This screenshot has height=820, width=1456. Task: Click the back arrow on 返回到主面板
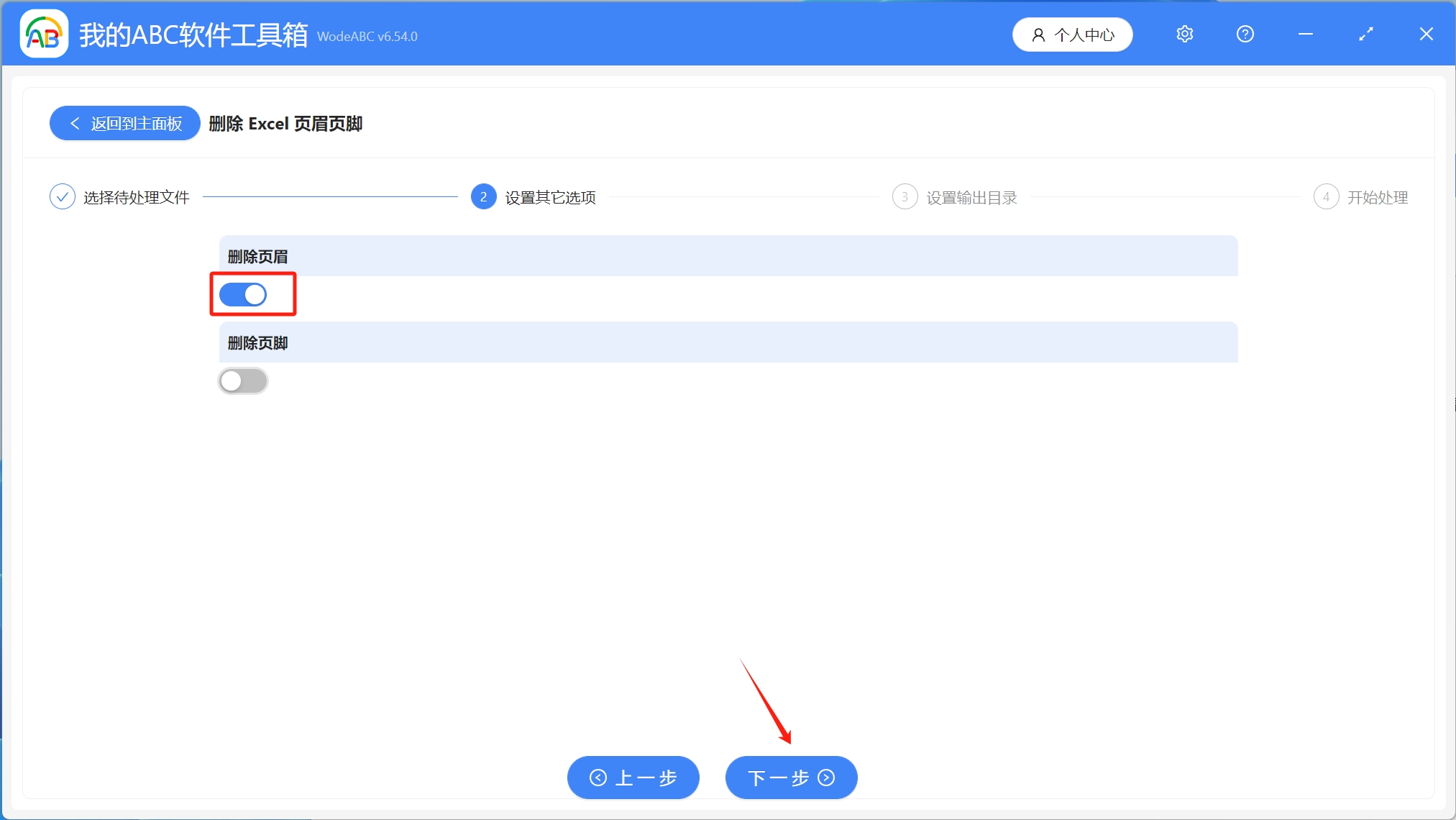coord(75,123)
